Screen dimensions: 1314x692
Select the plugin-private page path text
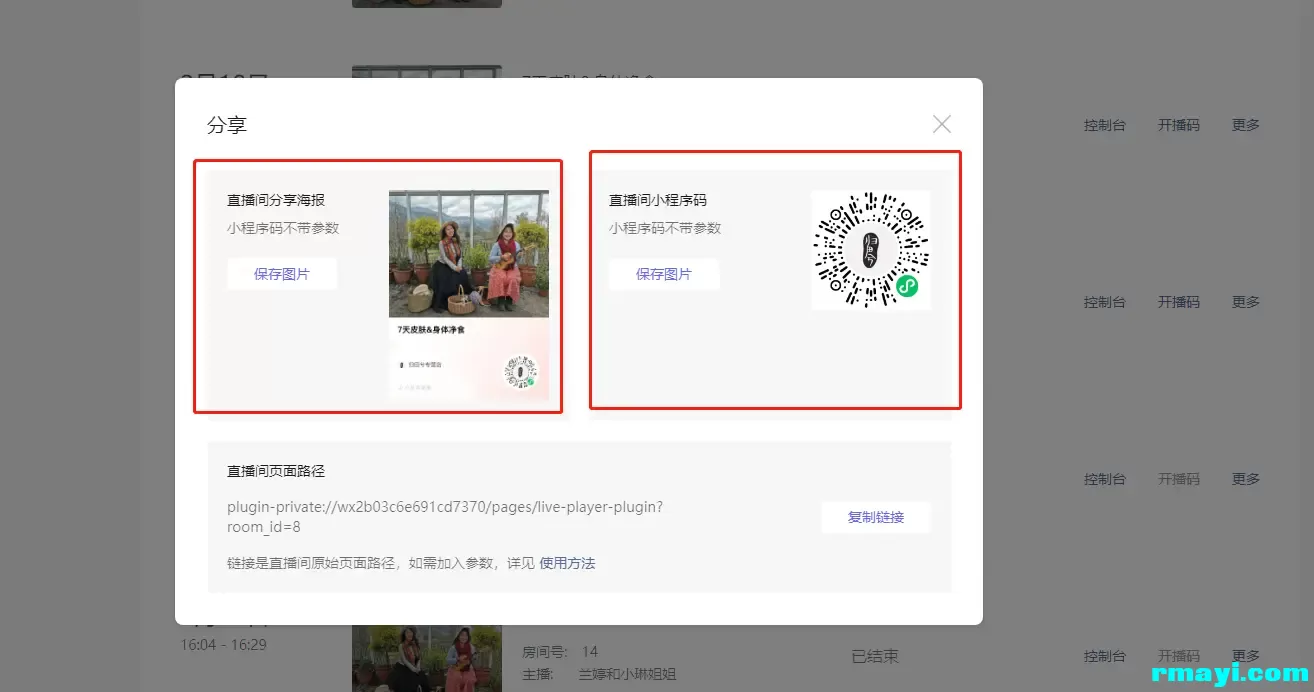[x=445, y=517]
